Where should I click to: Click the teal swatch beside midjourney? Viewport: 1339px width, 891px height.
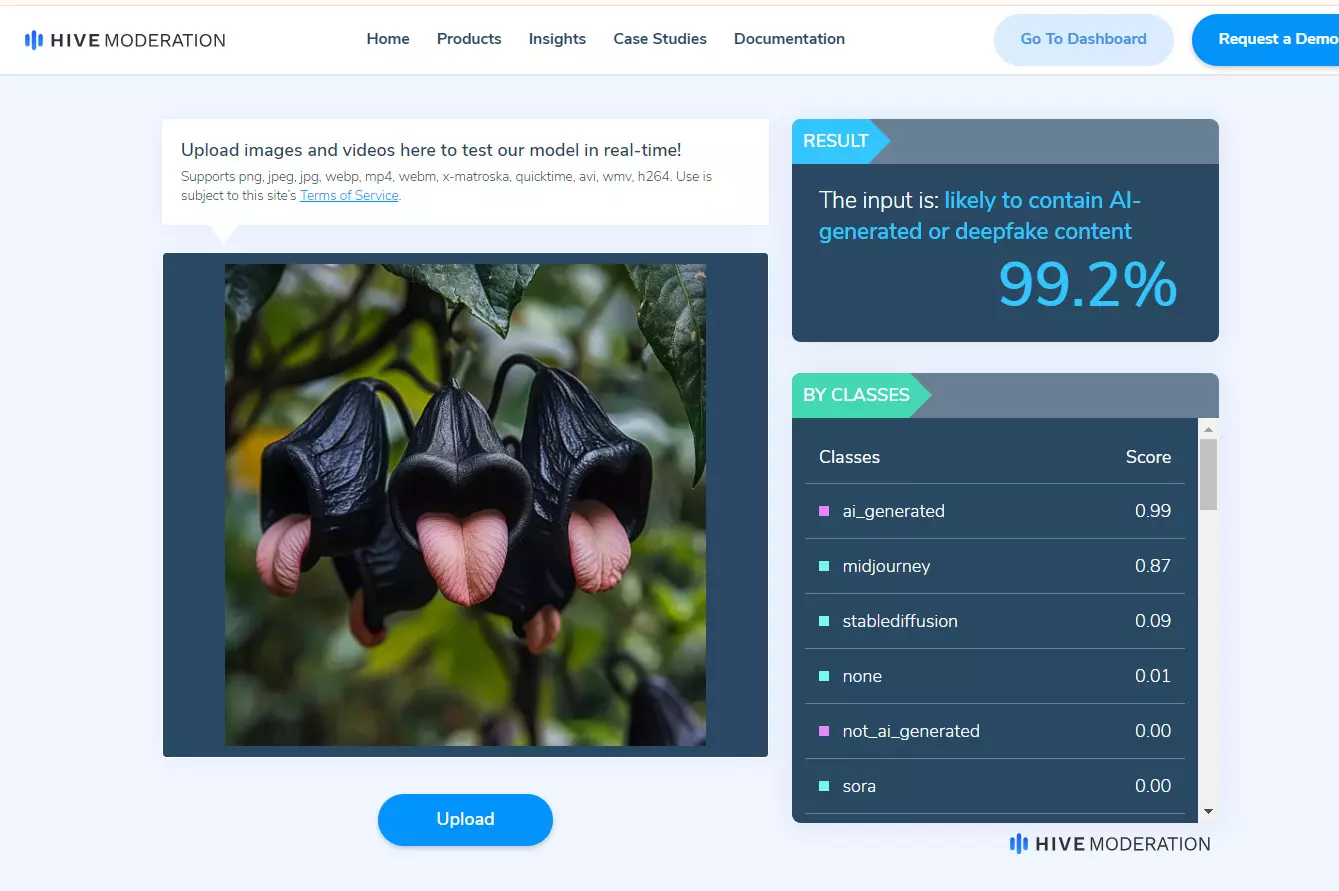[824, 566]
